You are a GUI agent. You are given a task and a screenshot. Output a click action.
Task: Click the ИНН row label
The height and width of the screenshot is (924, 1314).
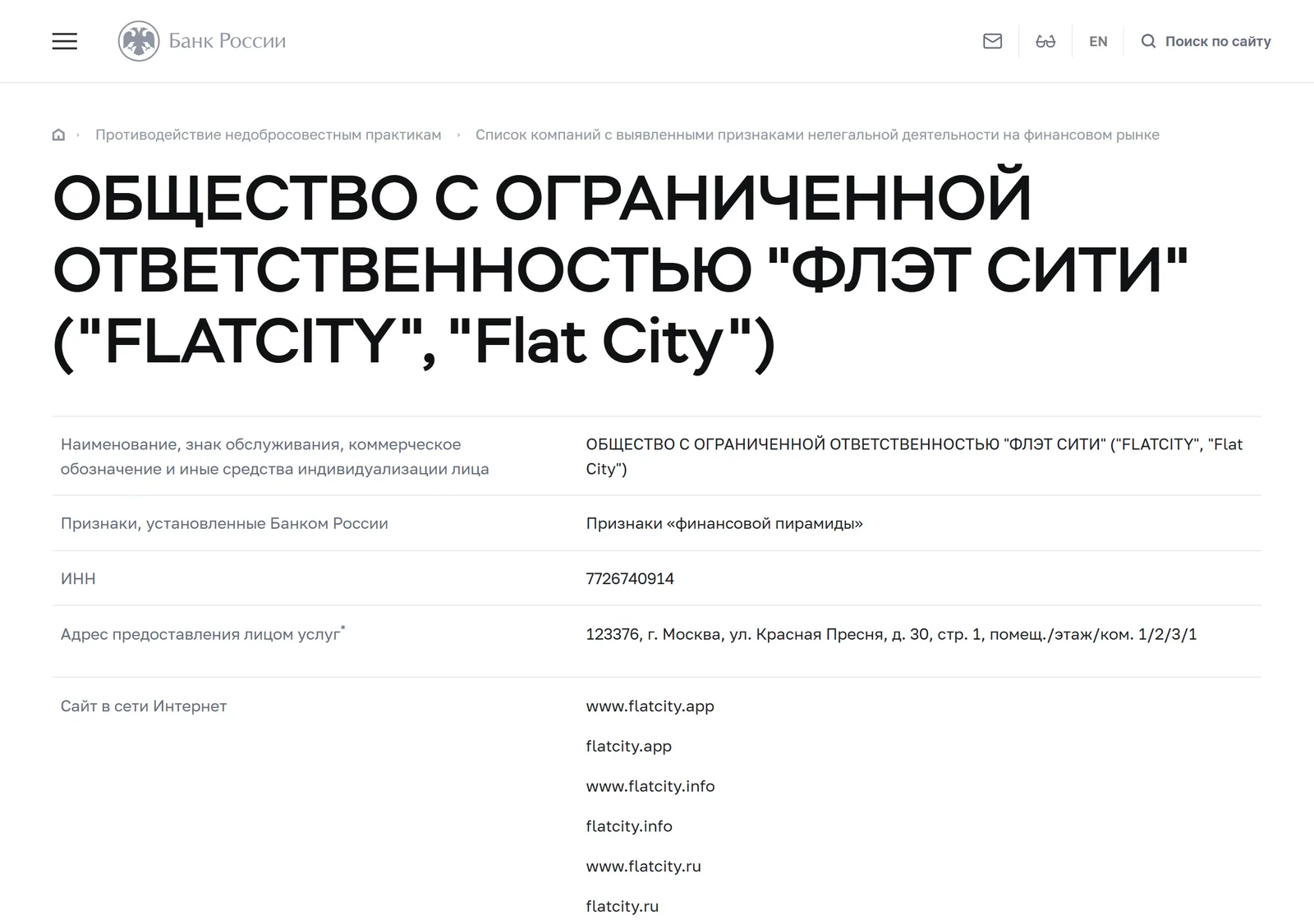pos(78,578)
